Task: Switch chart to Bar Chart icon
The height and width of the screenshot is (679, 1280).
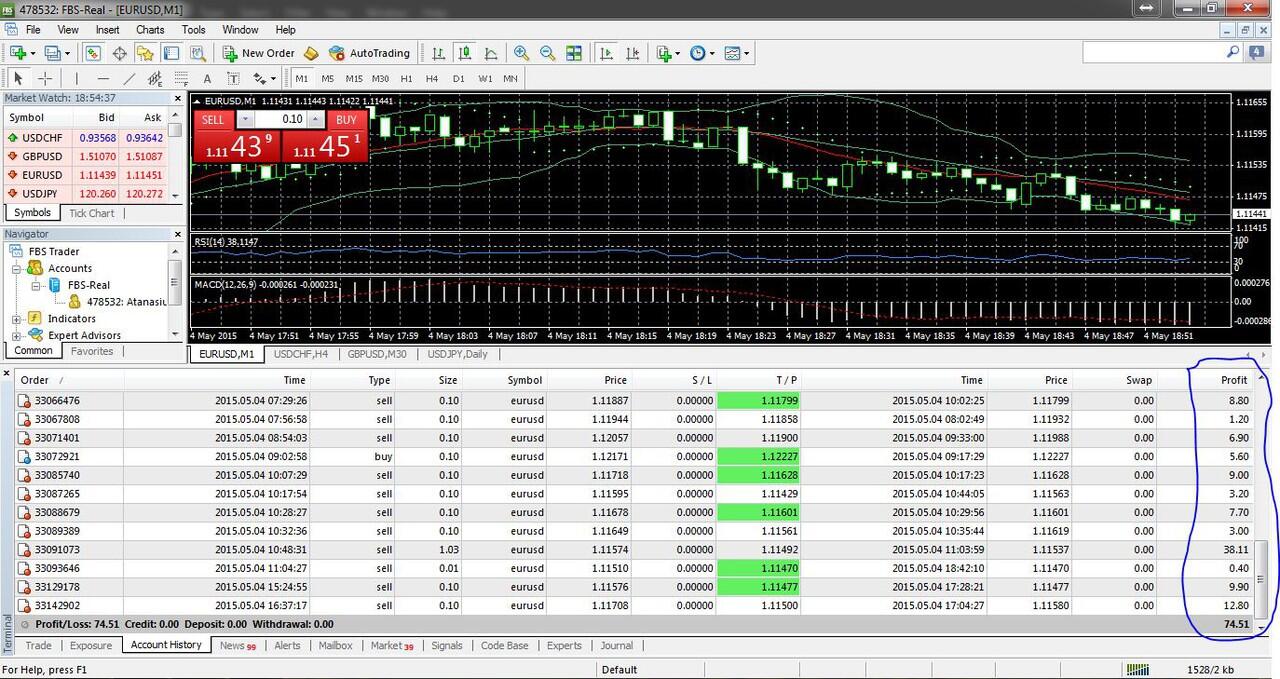Action: tap(438, 53)
